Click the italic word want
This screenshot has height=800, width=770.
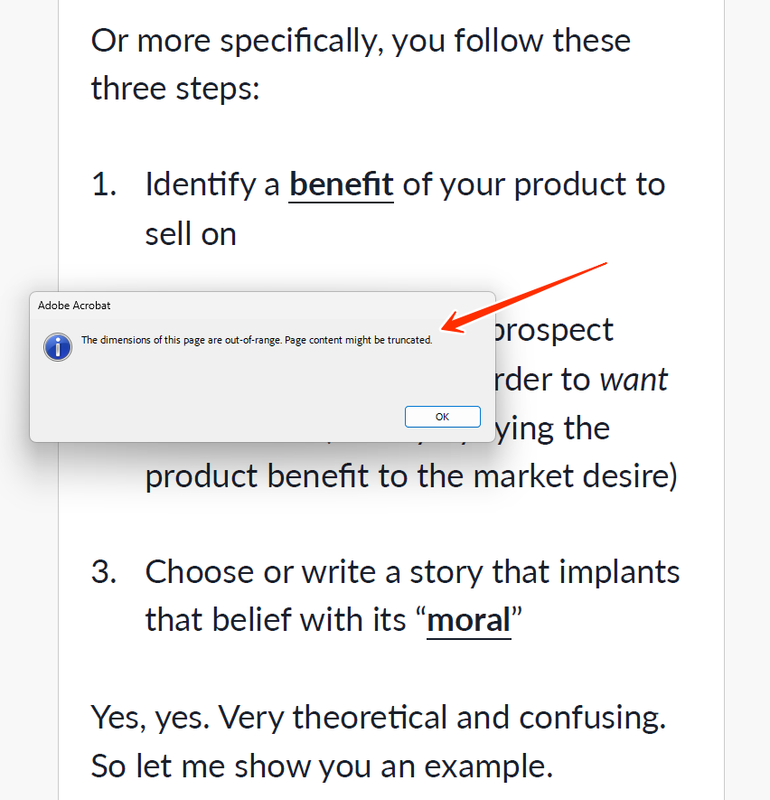coord(633,380)
